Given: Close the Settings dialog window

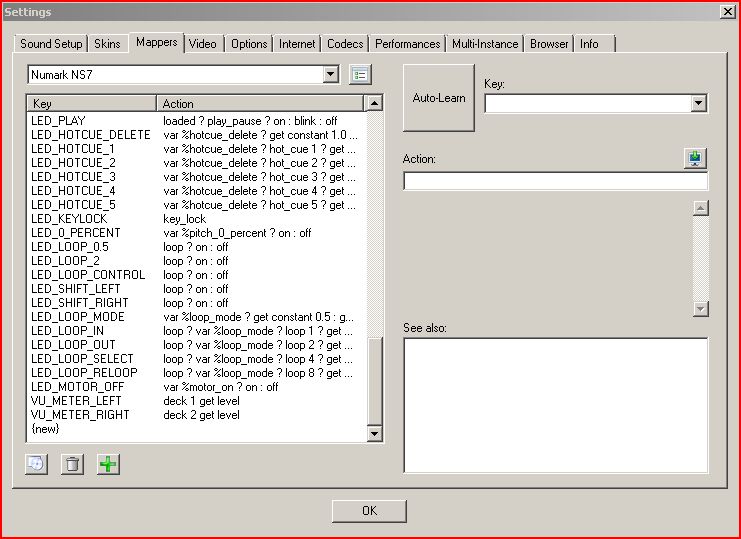Looking at the screenshot, I should (727, 11).
